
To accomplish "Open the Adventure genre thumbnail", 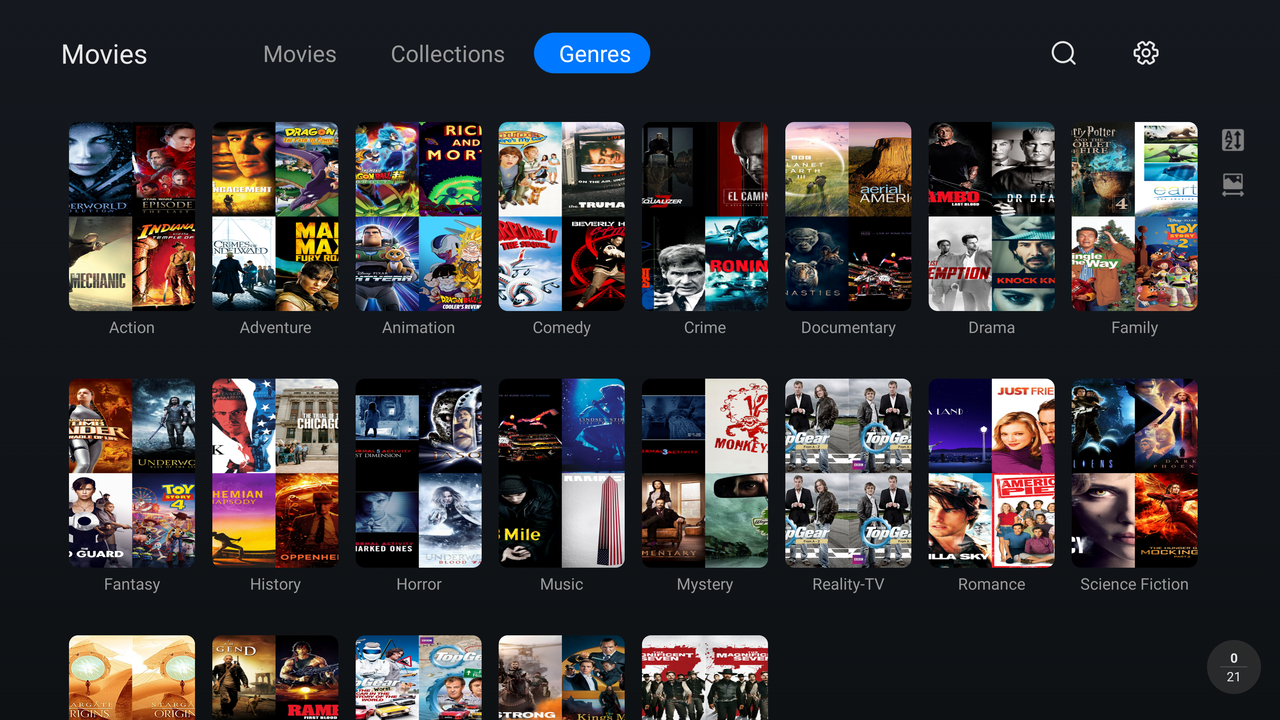I will (275, 216).
